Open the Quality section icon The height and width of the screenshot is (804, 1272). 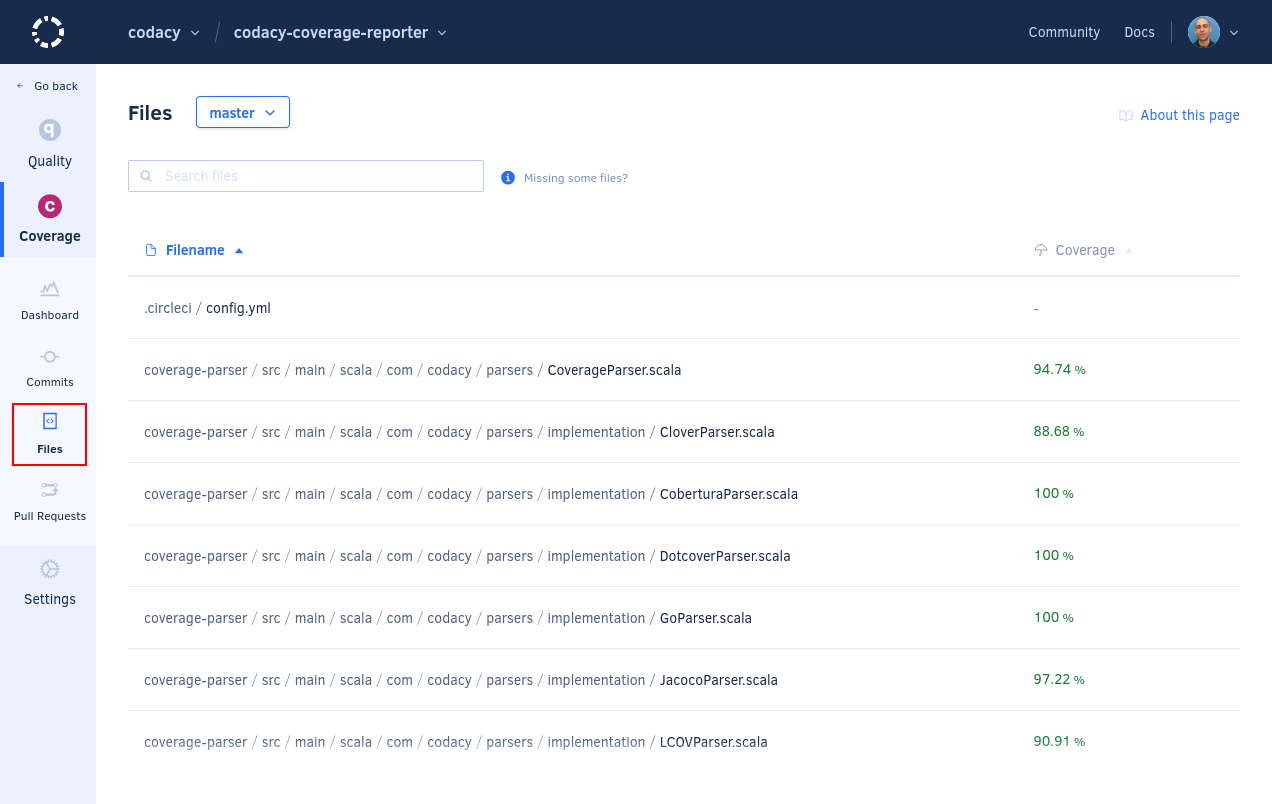click(x=50, y=130)
